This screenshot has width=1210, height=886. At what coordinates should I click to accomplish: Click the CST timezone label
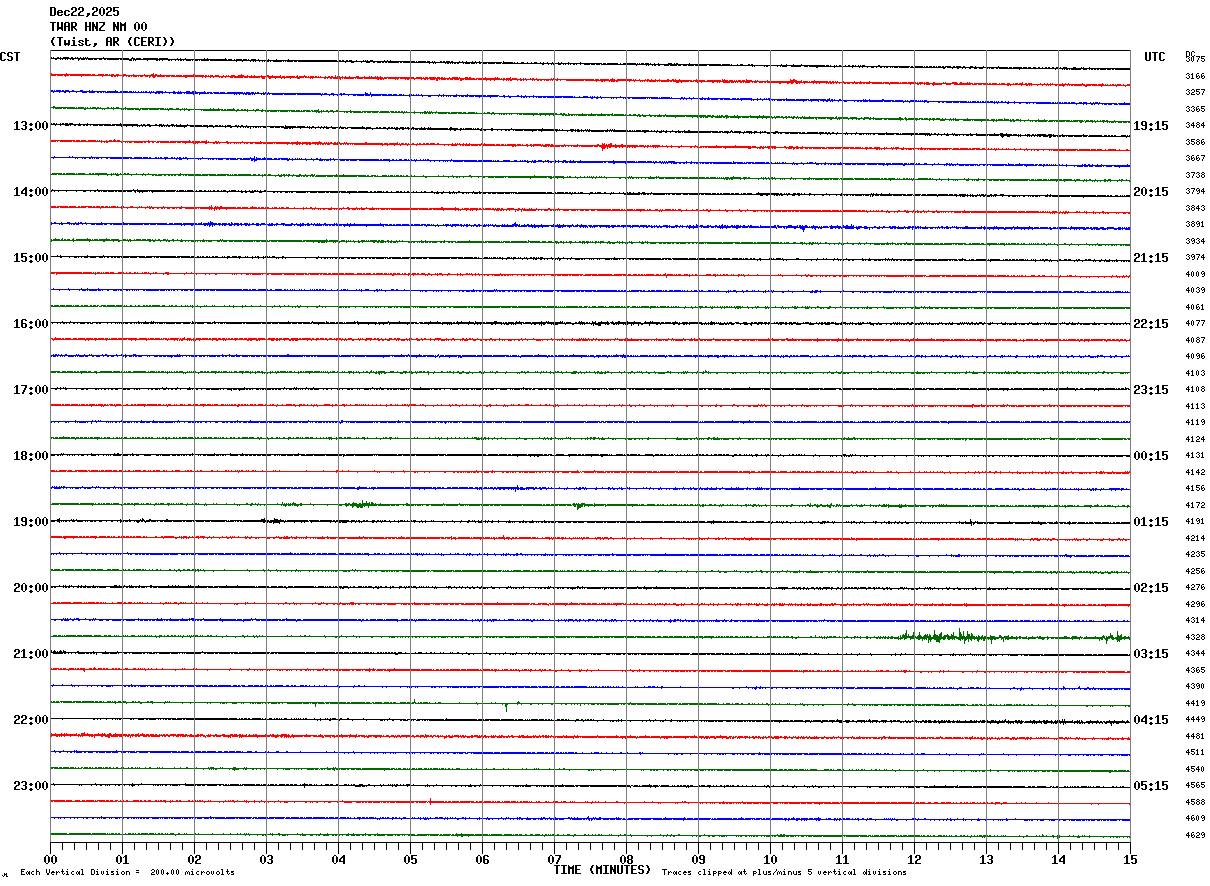(10, 57)
